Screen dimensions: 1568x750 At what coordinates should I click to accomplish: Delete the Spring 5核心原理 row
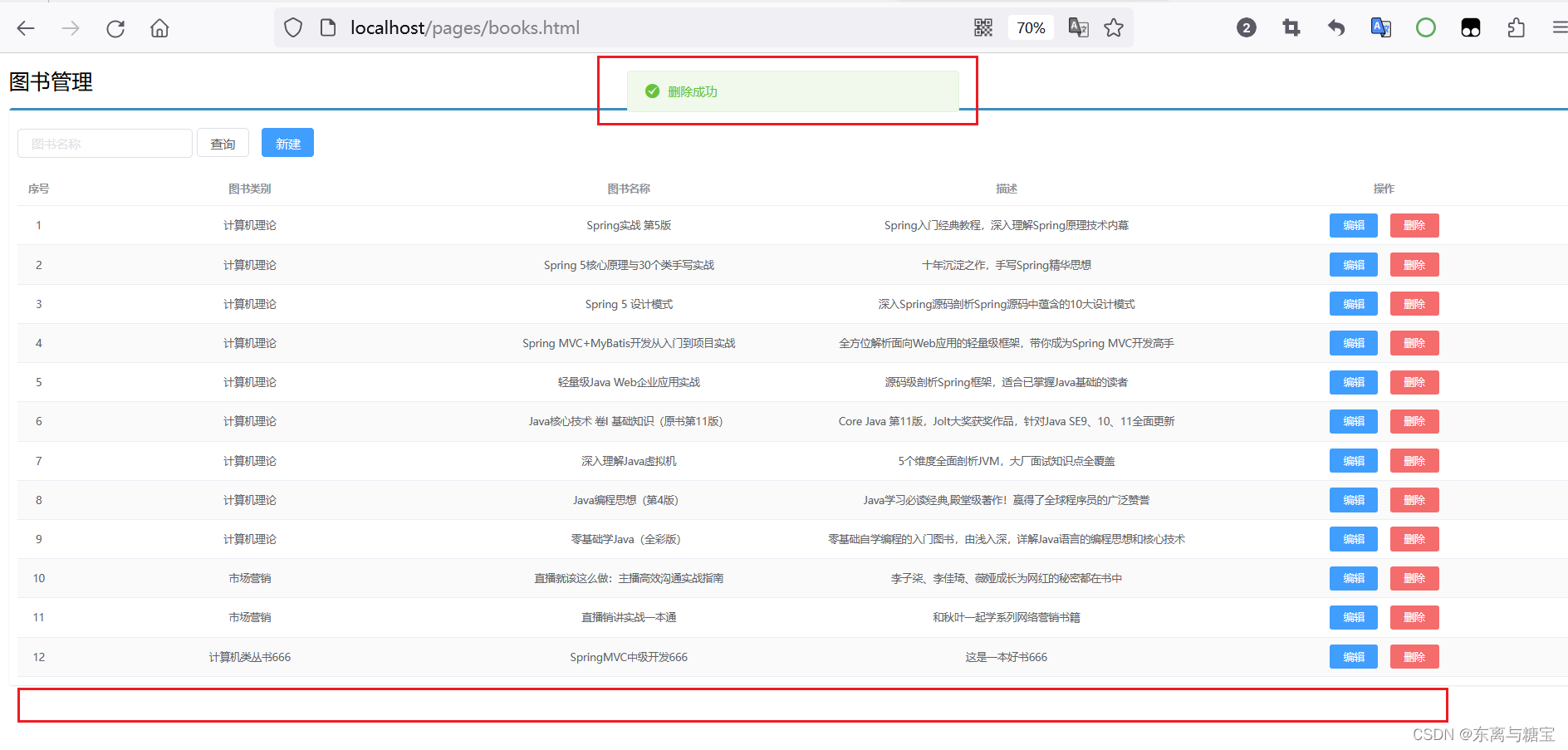(x=1414, y=265)
